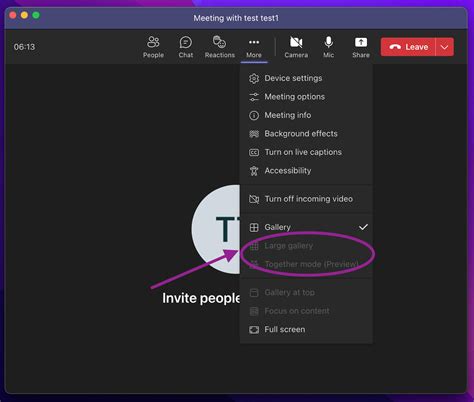Turn on the Camera

pyautogui.click(x=296, y=47)
